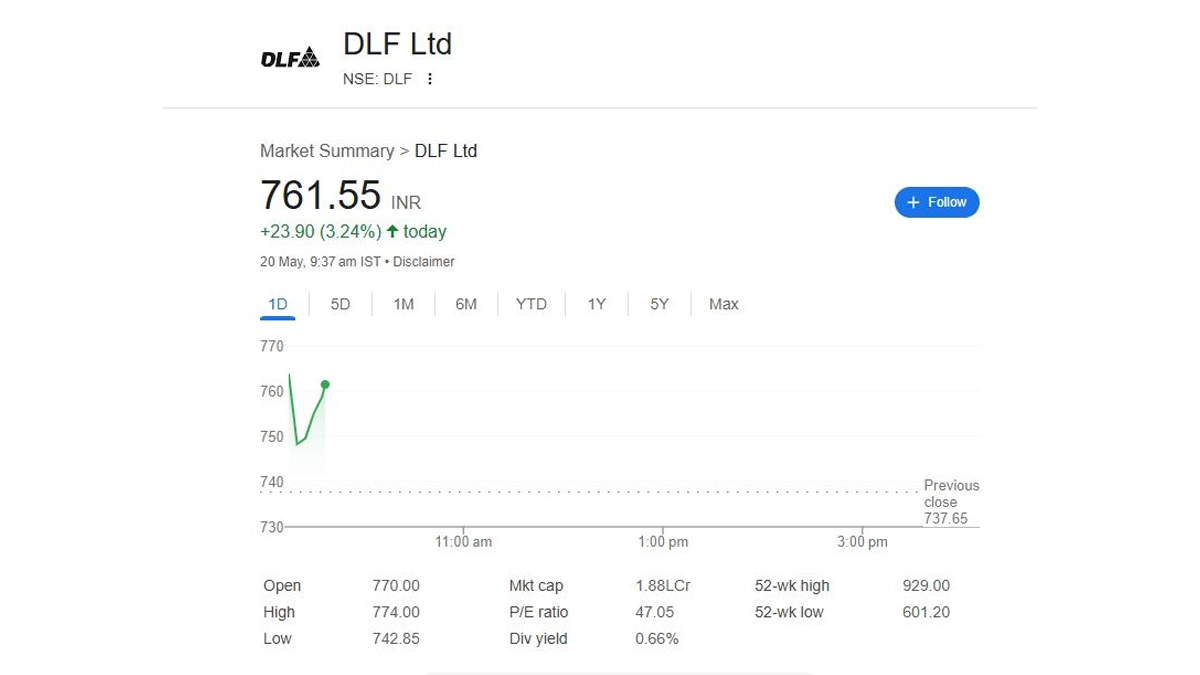Switch to the 1M chart range
The height and width of the screenshot is (675, 1200).
click(403, 304)
